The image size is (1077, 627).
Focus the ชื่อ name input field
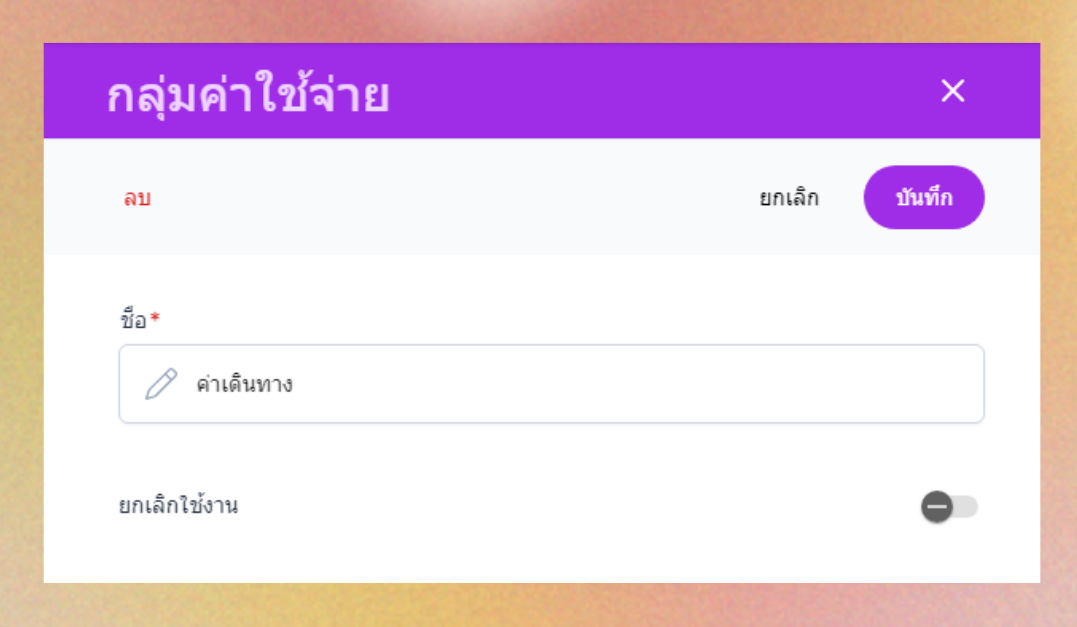551,384
